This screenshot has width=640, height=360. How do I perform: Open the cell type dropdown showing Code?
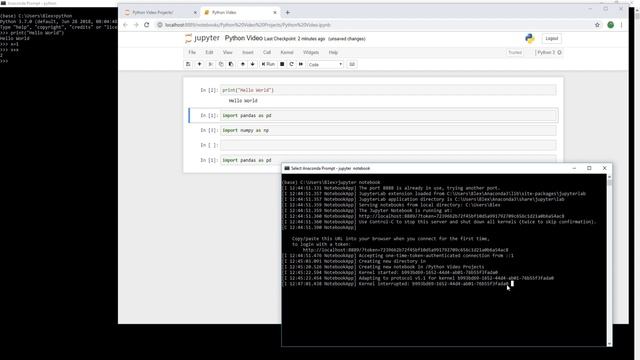pyautogui.click(x=325, y=64)
